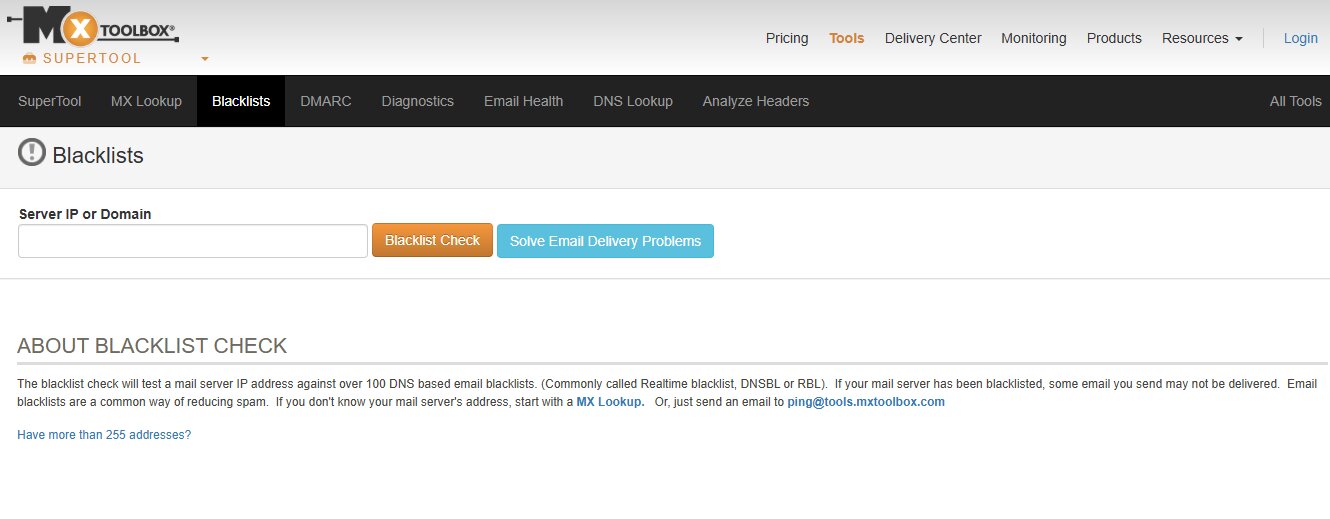Switch to the SuperTool tab
The width and height of the screenshot is (1330, 519).
50,101
